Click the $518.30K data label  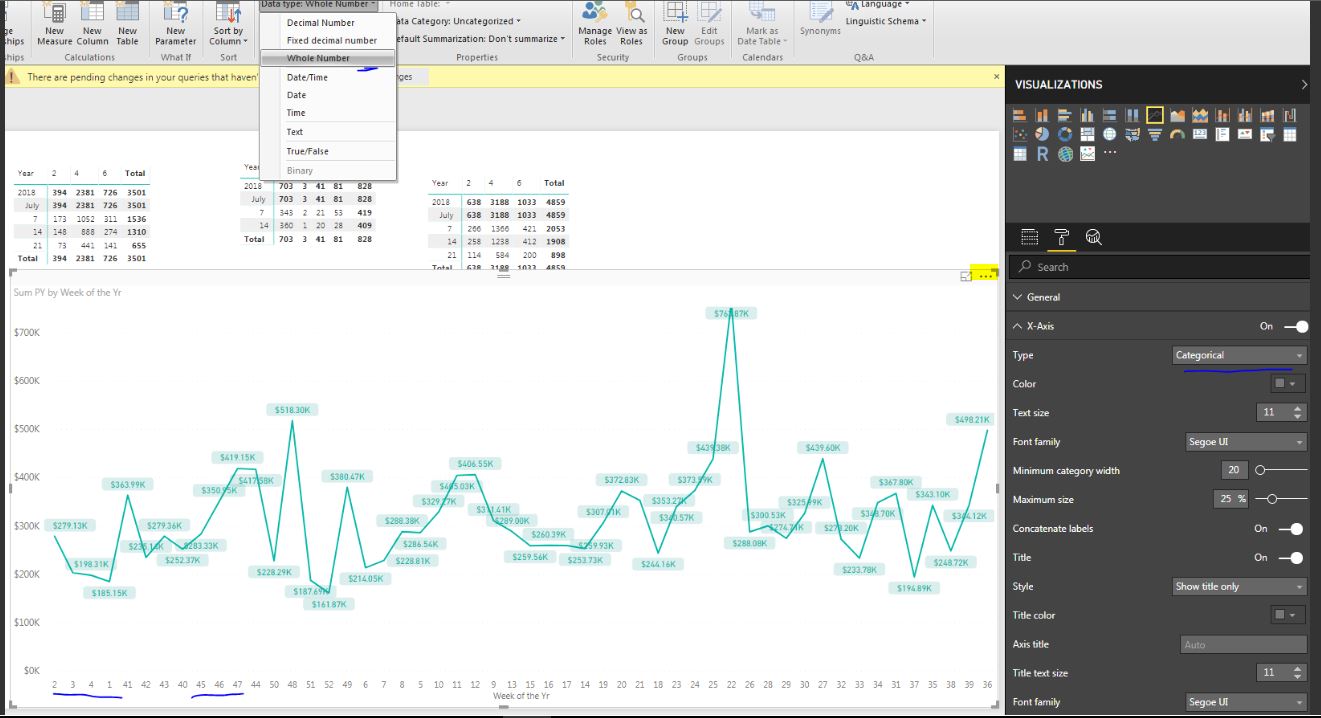tap(292, 410)
